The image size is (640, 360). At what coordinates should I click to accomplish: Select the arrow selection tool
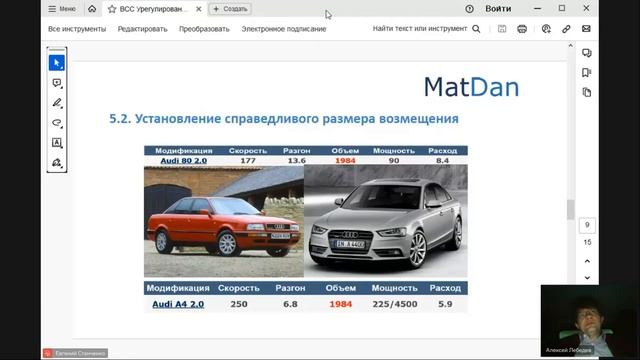click(x=57, y=63)
